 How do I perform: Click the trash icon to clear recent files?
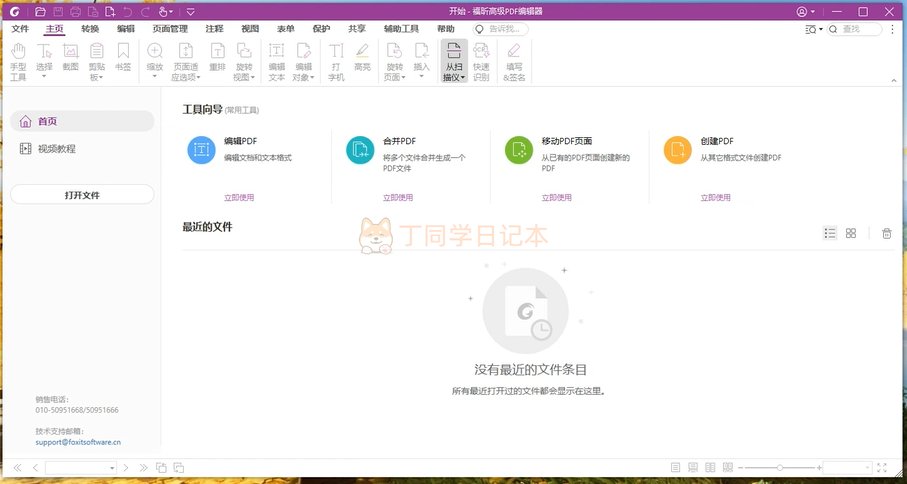point(886,233)
